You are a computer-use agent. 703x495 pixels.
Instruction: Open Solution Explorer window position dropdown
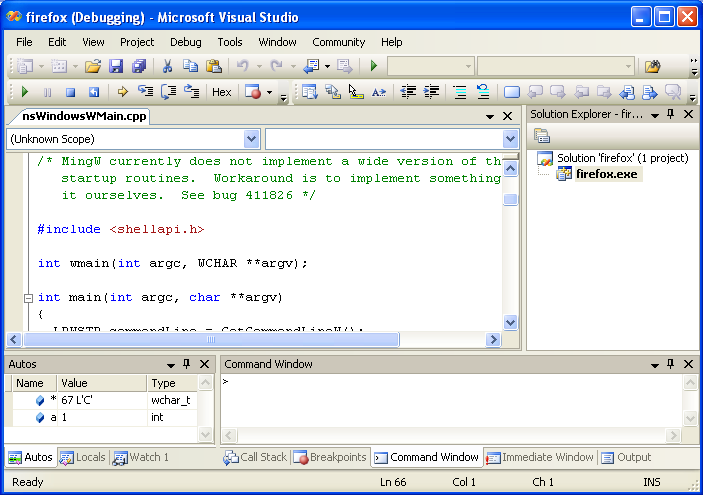655,115
